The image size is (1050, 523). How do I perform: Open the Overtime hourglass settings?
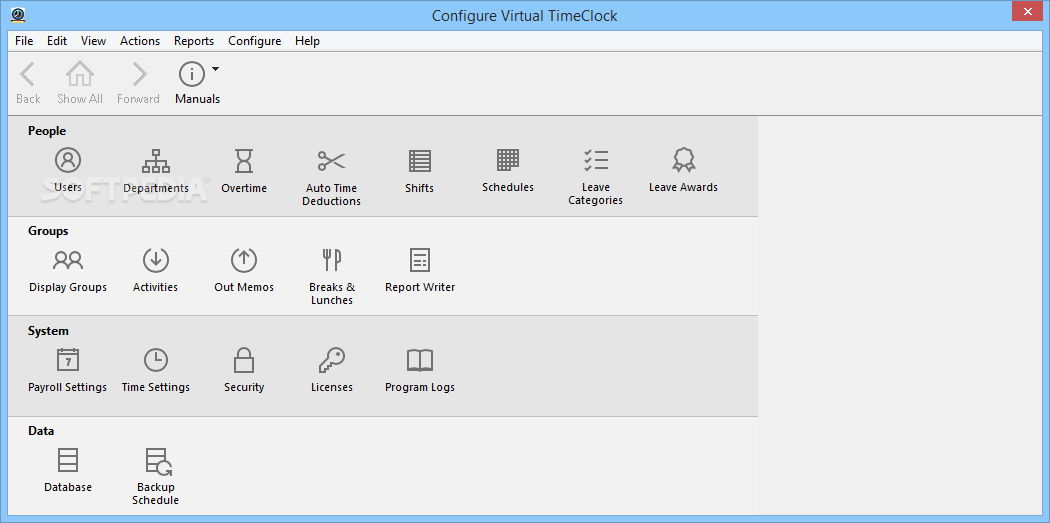coord(244,161)
